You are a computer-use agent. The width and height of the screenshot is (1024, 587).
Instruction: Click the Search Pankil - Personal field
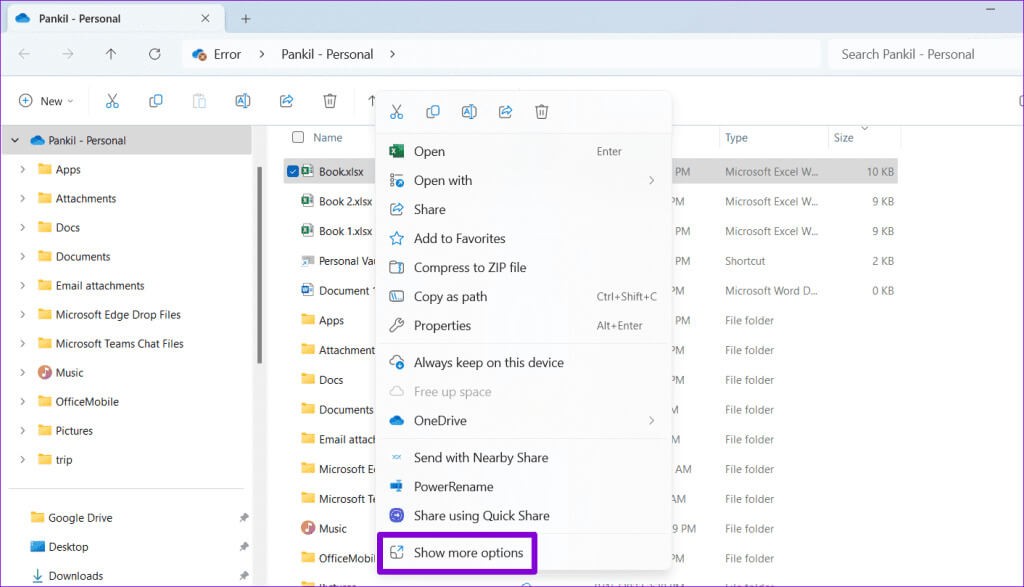click(x=920, y=54)
